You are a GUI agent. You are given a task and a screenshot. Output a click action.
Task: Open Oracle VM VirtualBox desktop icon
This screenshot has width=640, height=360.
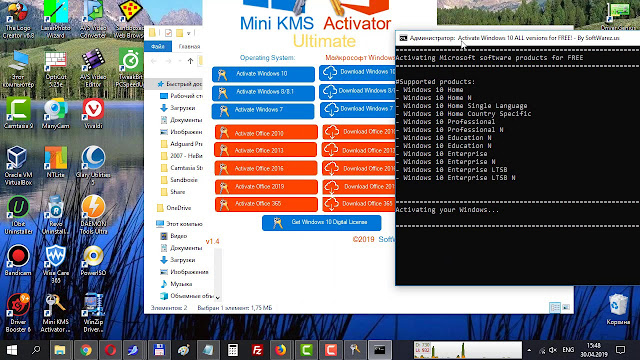(18, 166)
